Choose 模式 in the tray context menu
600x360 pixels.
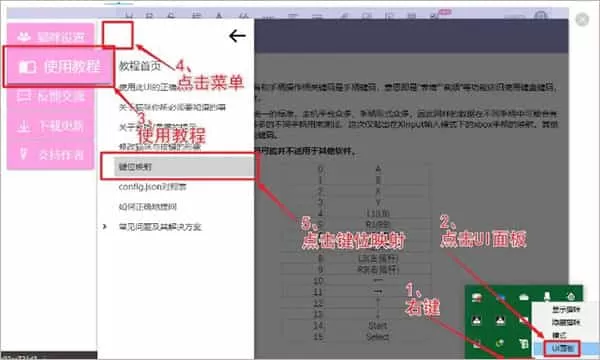point(559,336)
